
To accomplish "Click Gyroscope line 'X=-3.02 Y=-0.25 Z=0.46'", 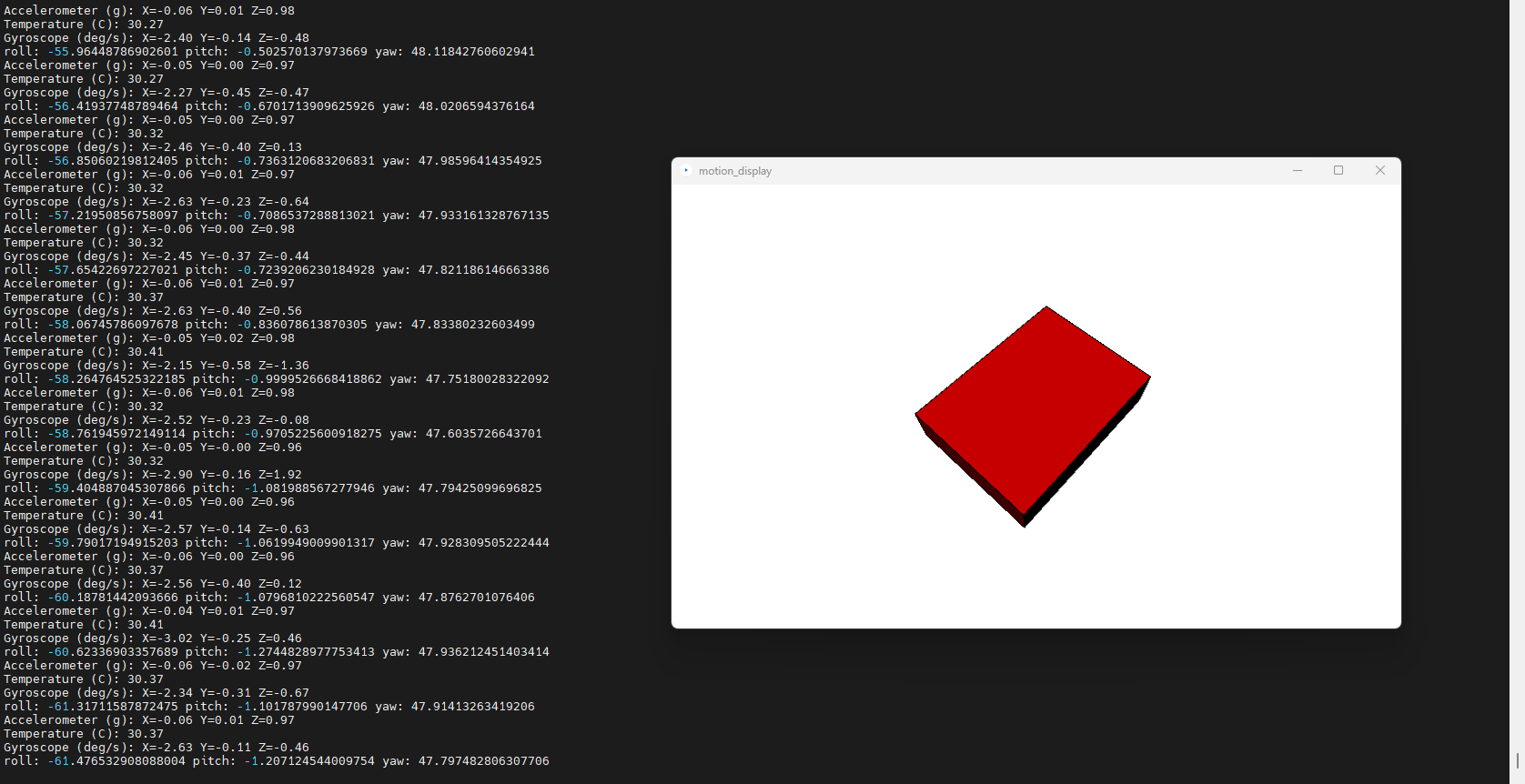I will click(153, 638).
